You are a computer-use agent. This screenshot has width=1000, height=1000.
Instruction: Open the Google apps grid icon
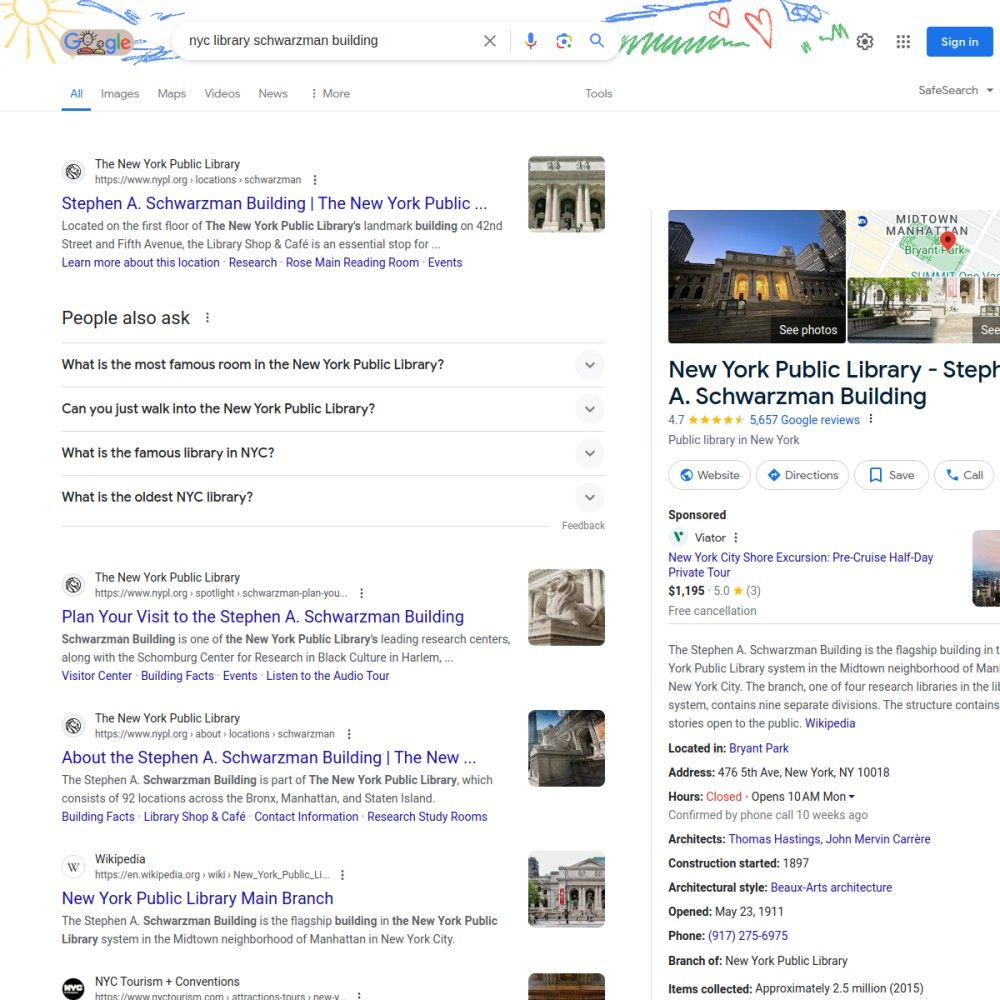[x=903, y=41]
